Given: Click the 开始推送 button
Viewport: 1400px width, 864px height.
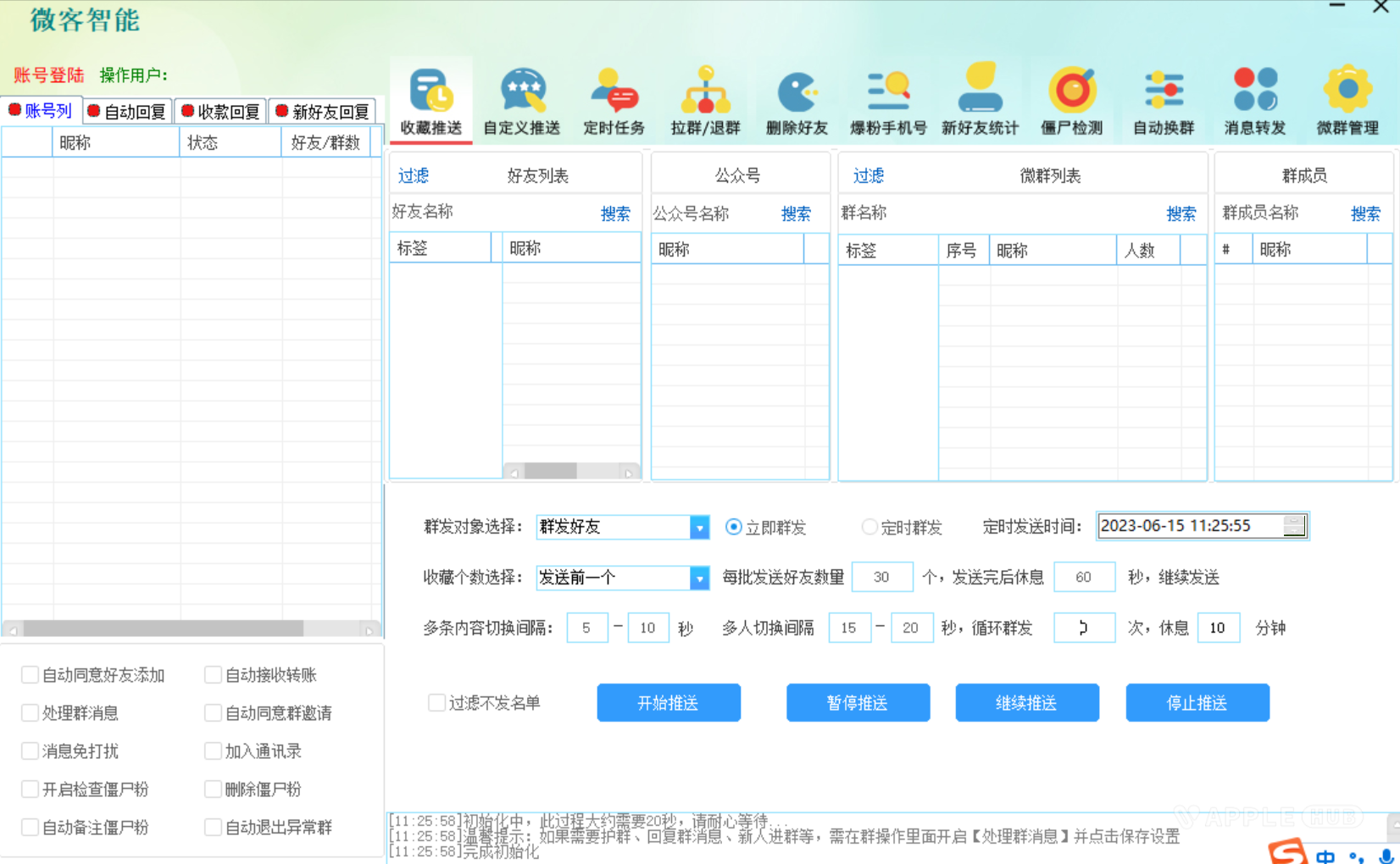Looking at the screenshot, I should [x=669, y=702].
